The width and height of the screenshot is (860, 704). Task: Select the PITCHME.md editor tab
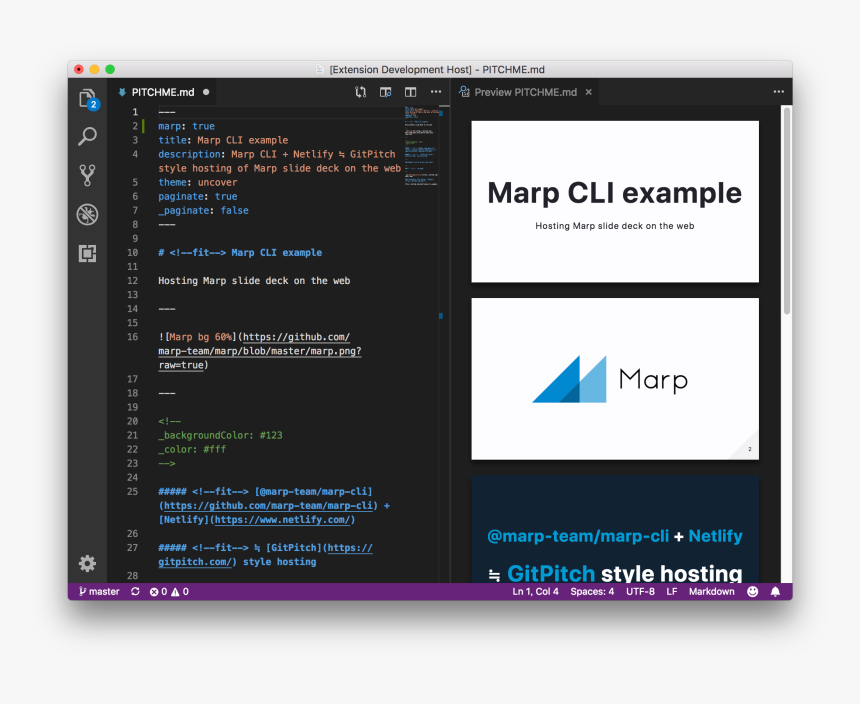(162, 92)
